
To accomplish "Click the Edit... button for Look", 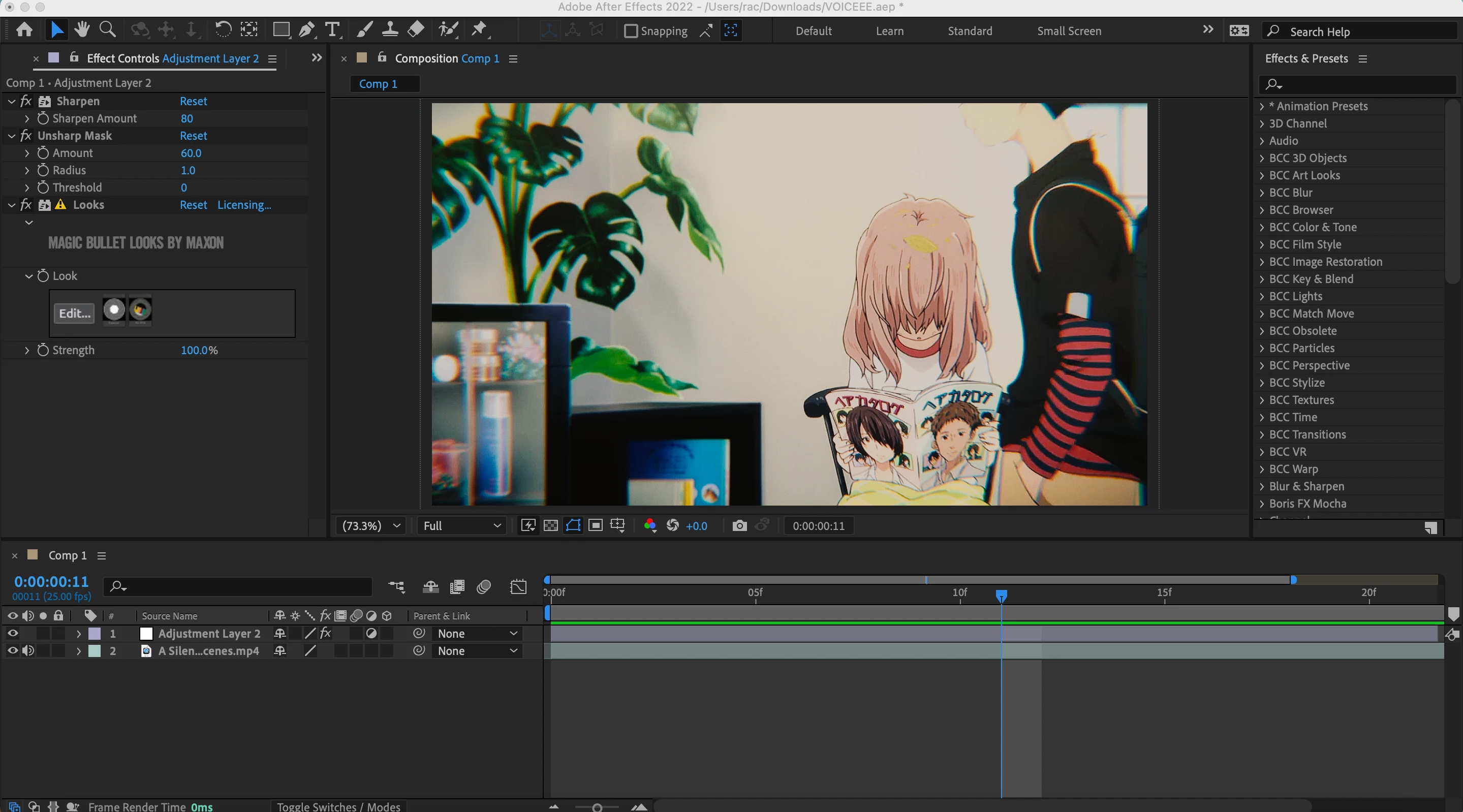I will [74, 314].
